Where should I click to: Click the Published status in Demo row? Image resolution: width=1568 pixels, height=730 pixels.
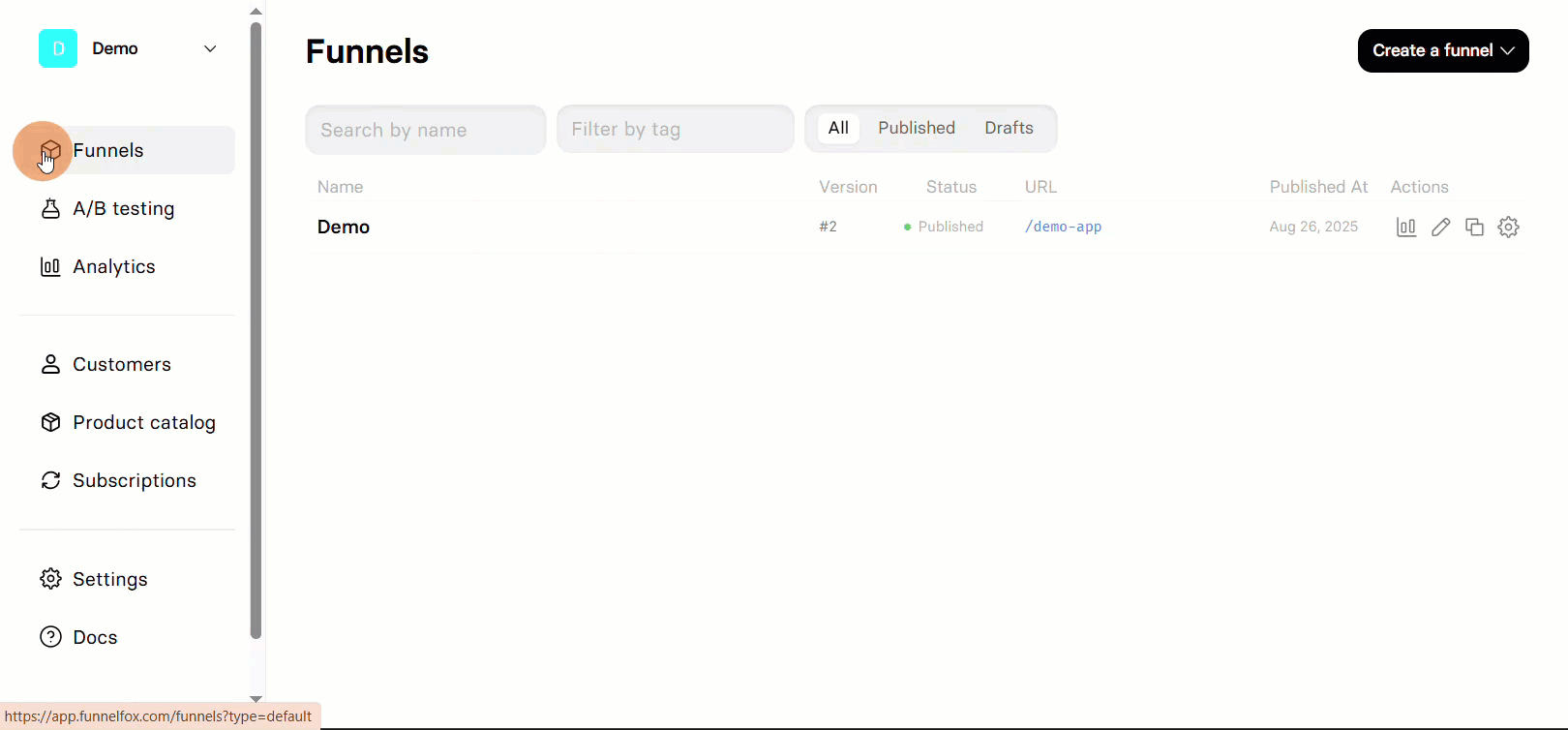944,227
